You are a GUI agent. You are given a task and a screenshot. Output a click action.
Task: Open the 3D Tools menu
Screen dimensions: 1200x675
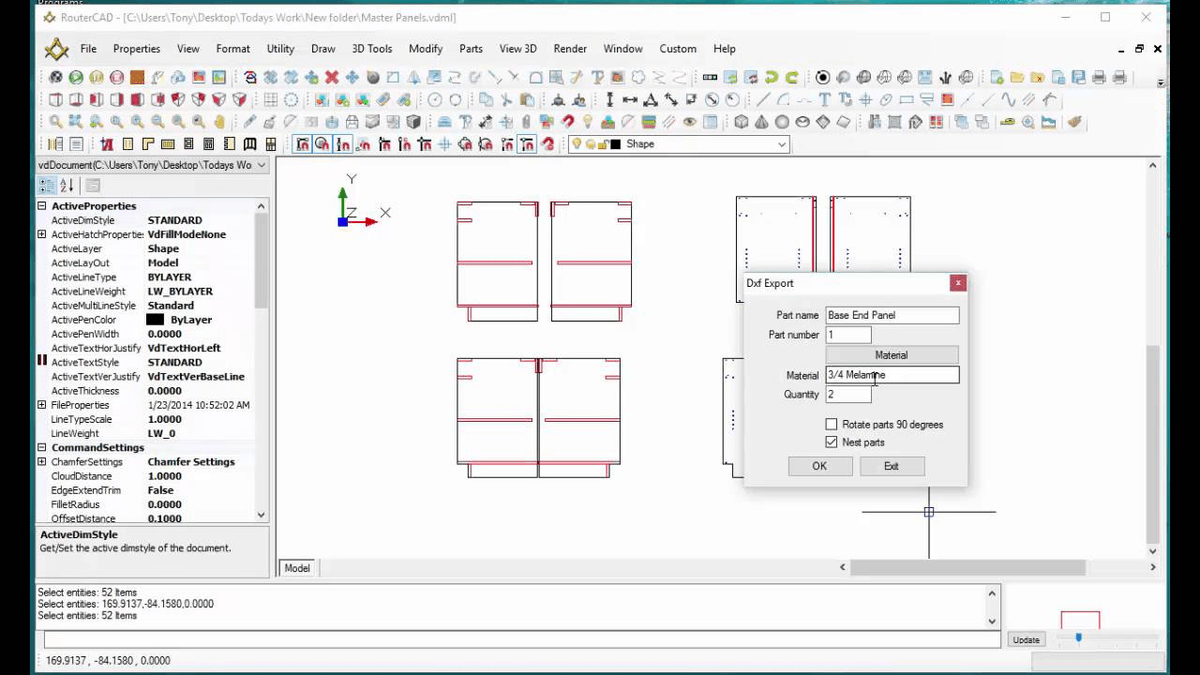coord(372,48)
